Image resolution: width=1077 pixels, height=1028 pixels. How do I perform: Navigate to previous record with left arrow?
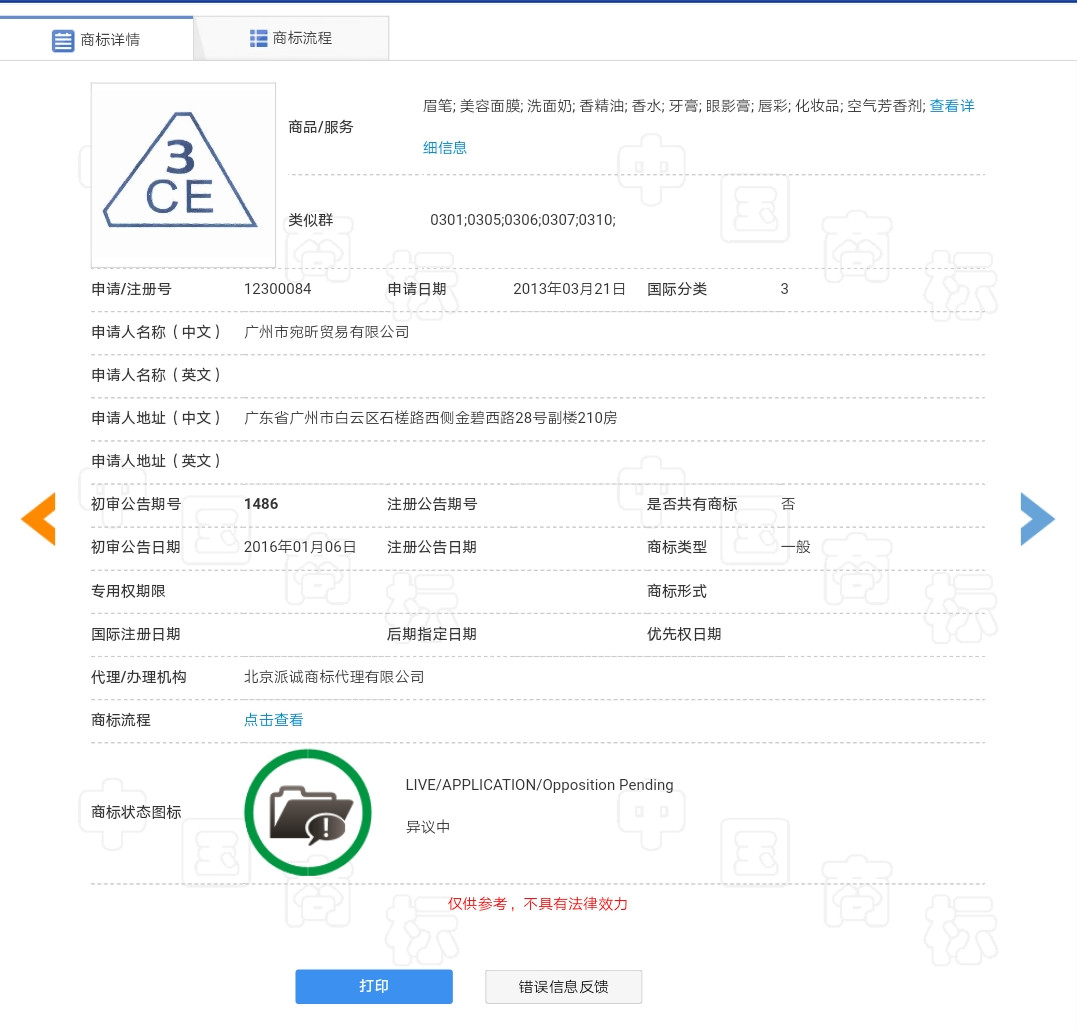pos(38,519)
